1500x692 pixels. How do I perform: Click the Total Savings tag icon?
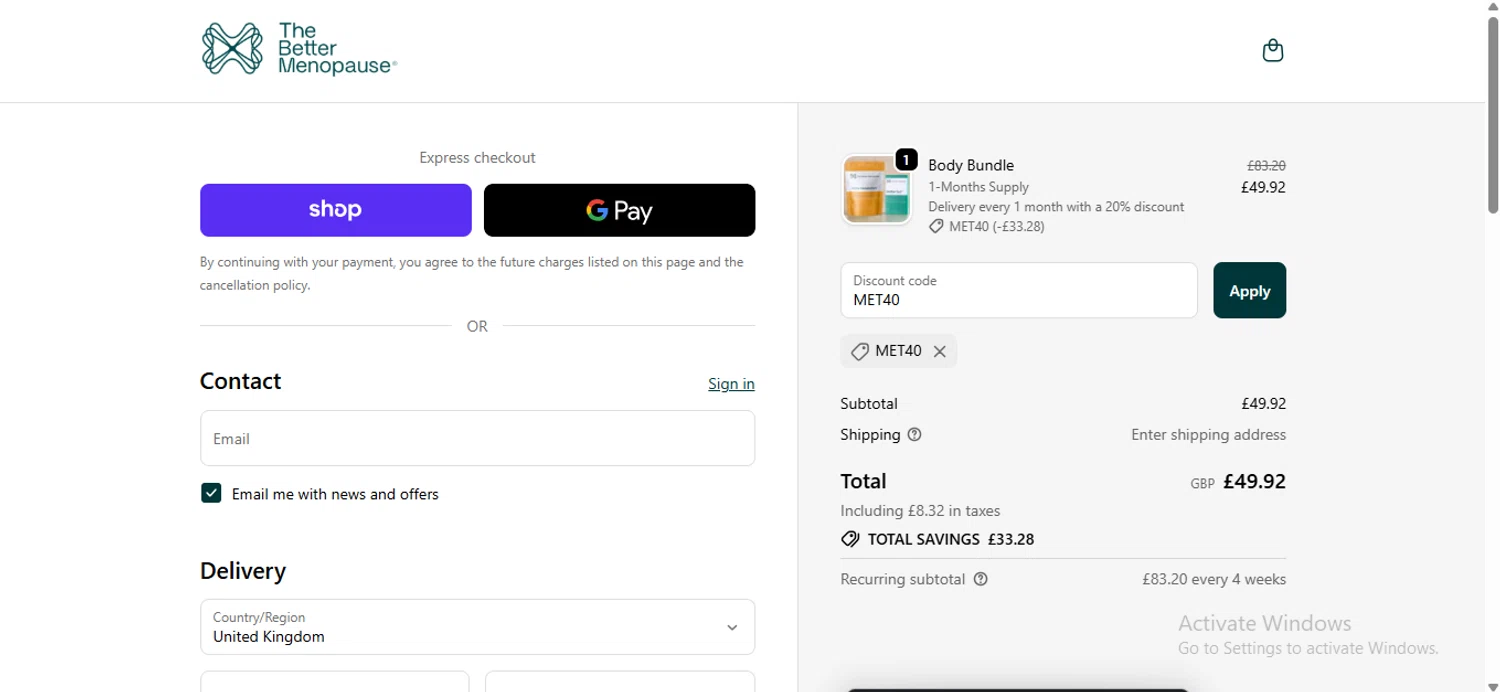pyautogui.click(x=850, y=539)
